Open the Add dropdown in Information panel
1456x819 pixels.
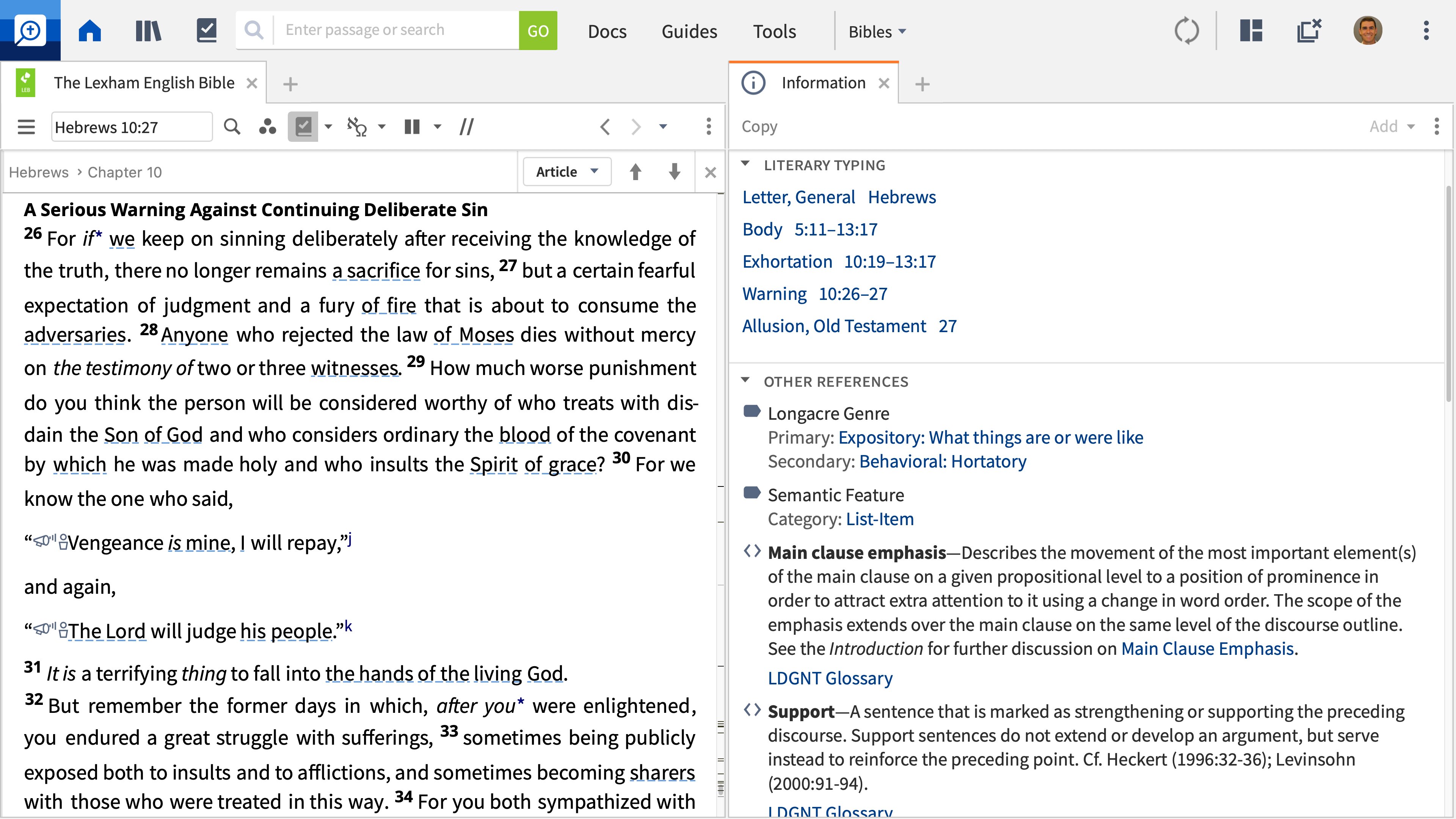point(1392,127)
